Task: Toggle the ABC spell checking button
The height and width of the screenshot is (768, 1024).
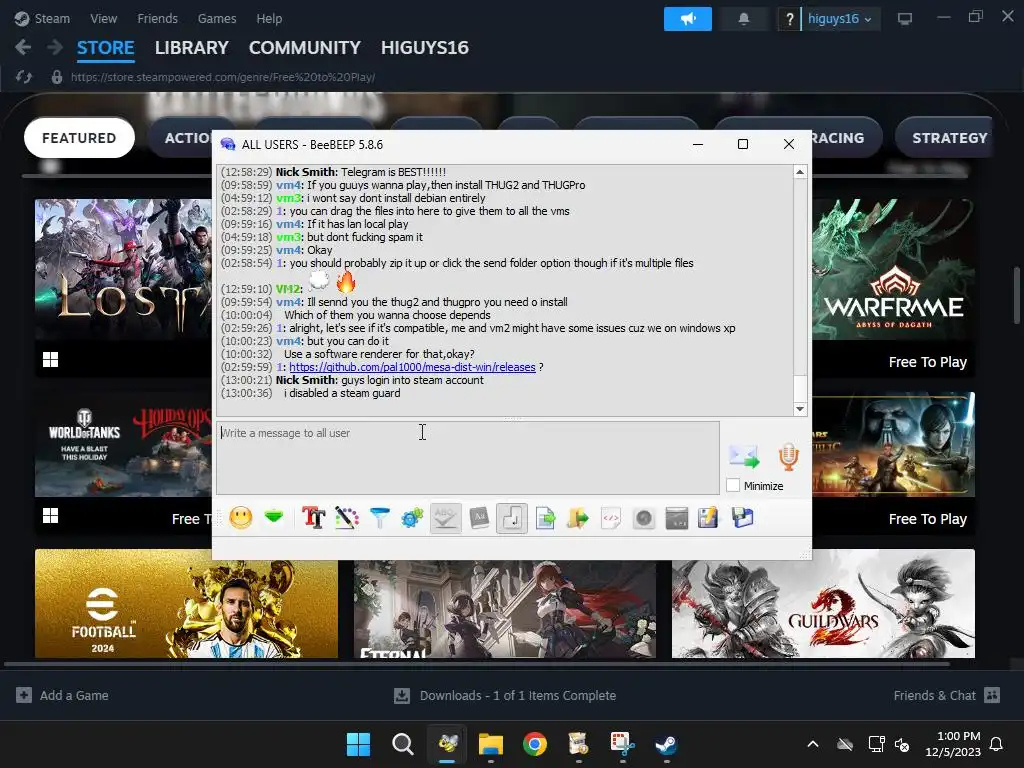Action: [445, 518]
